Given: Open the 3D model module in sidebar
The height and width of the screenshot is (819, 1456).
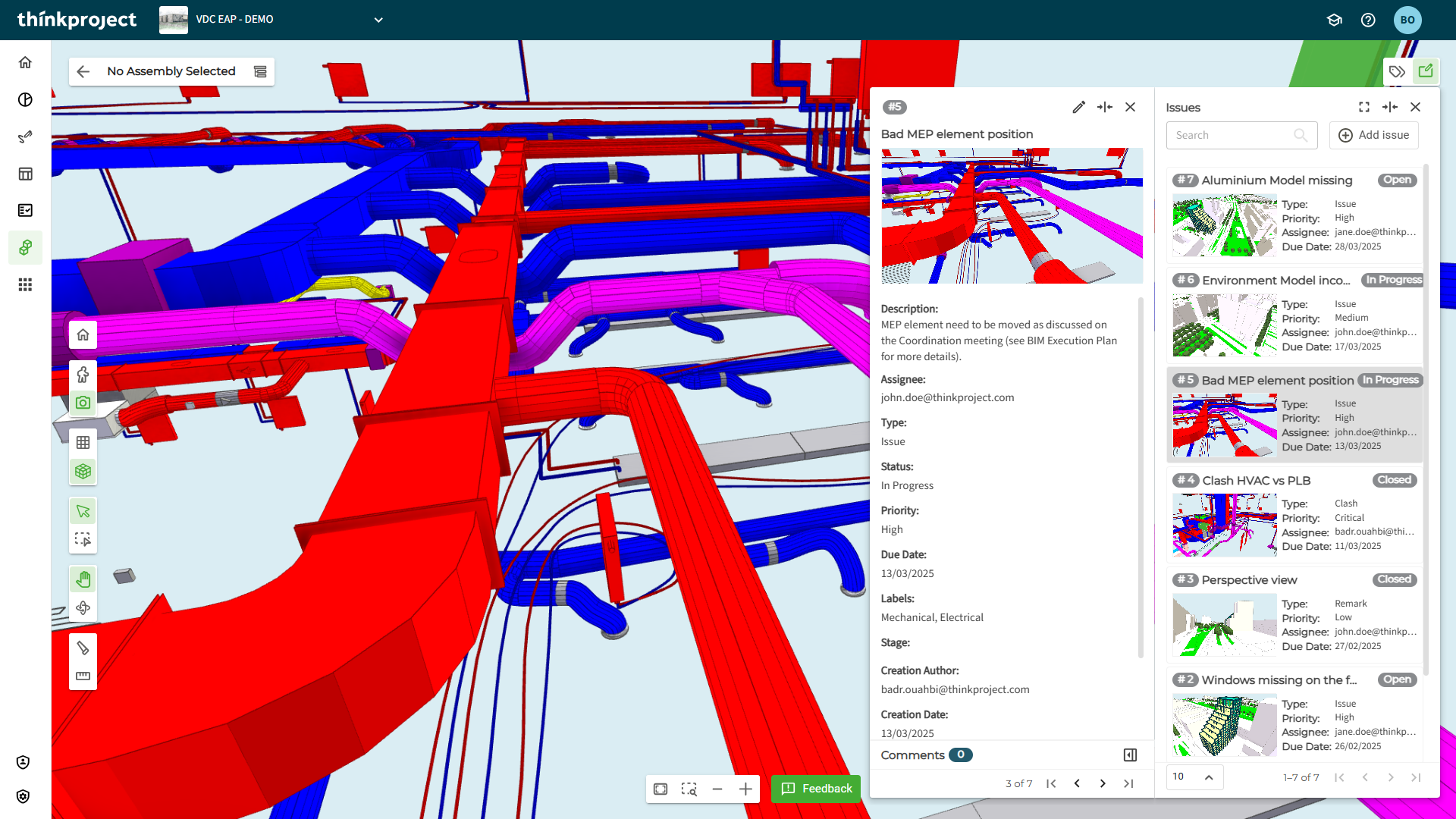Looking at the screenshot, I should coord(25,247).
